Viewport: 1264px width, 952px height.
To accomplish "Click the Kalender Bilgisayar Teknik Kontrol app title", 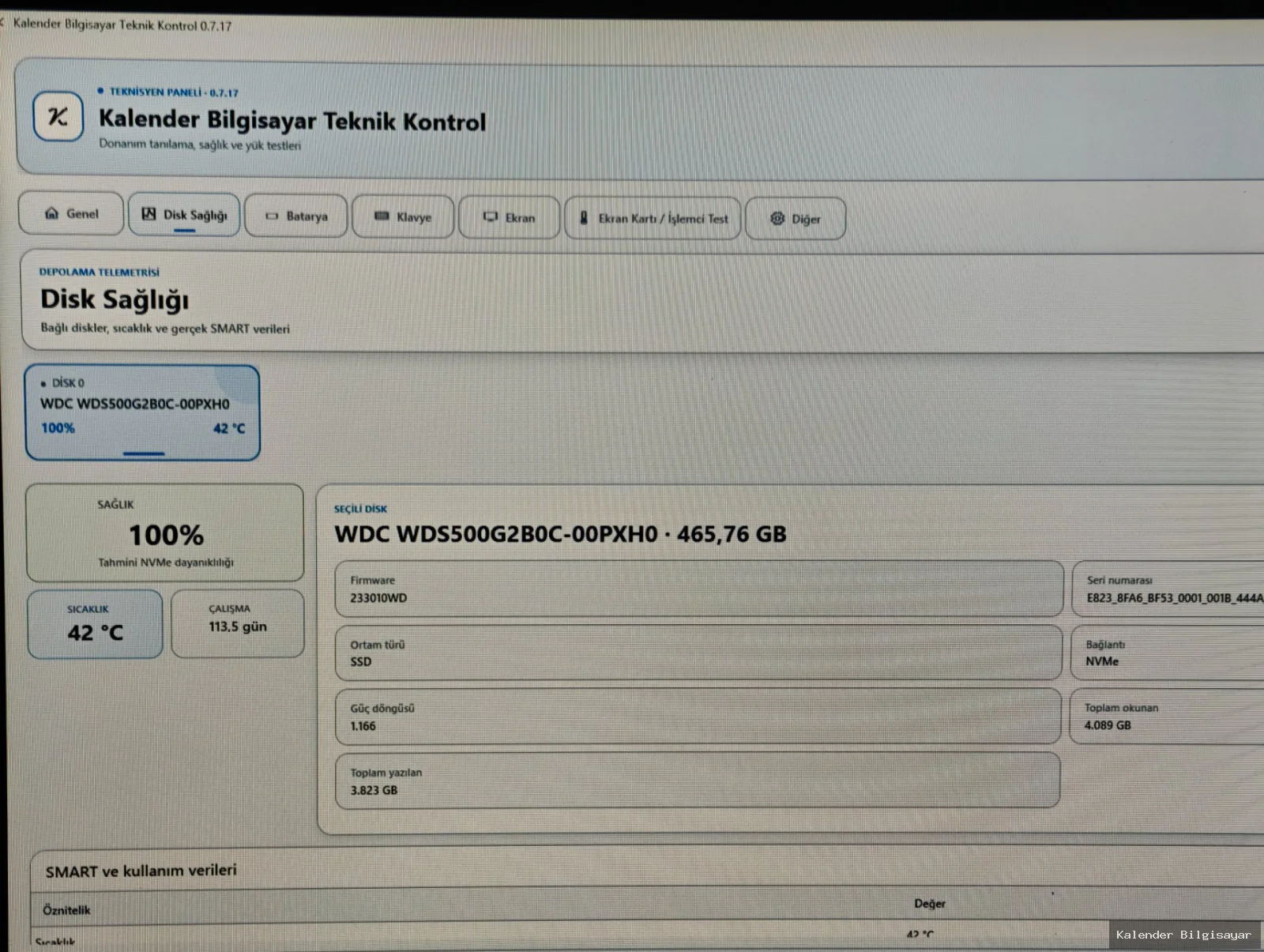I will click(x=292, y=120).
